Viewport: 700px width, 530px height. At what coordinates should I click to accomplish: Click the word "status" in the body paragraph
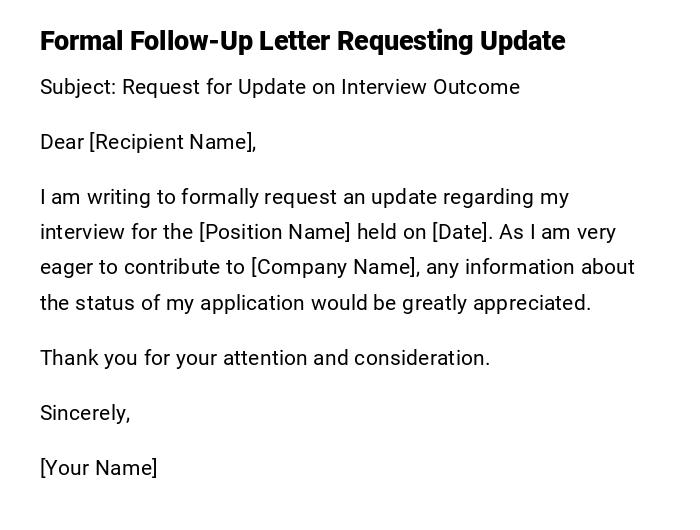101,303
